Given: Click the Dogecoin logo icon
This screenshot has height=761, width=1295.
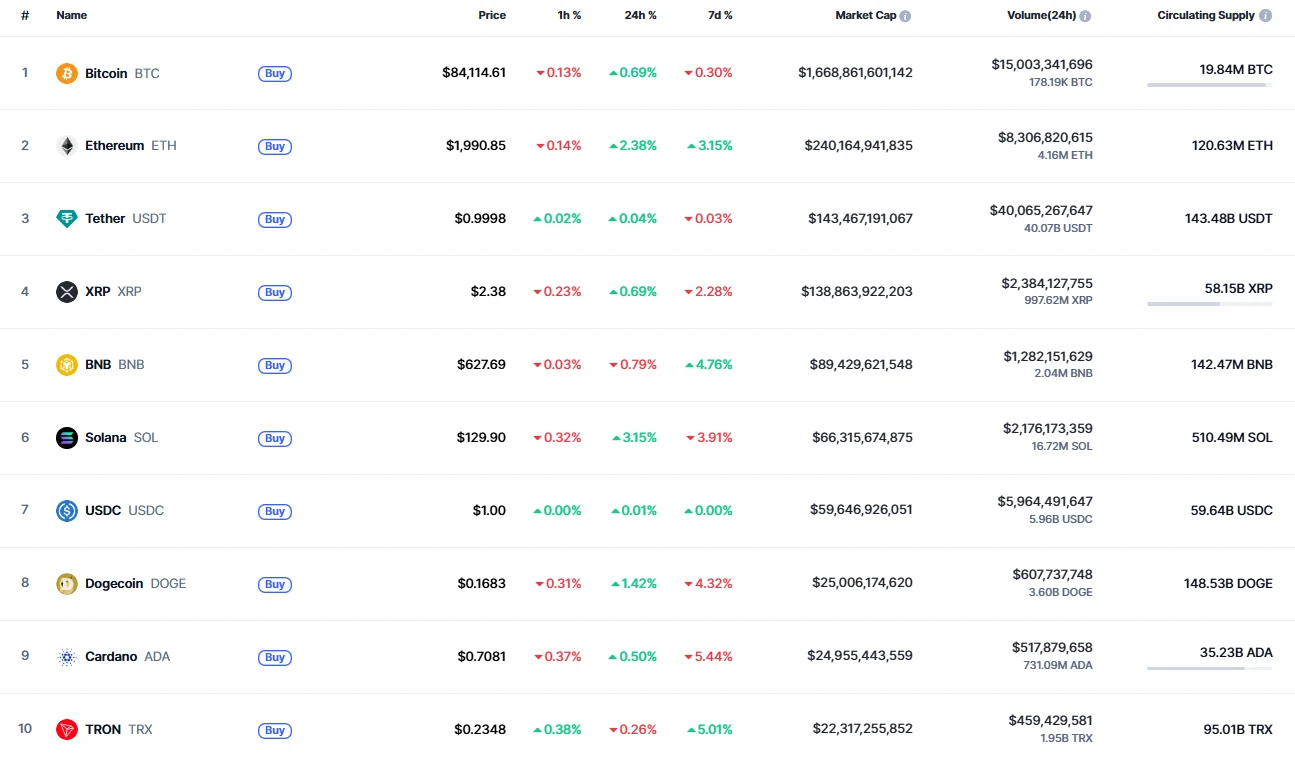Looking at the screenshot, I should [x=67, y=584].
